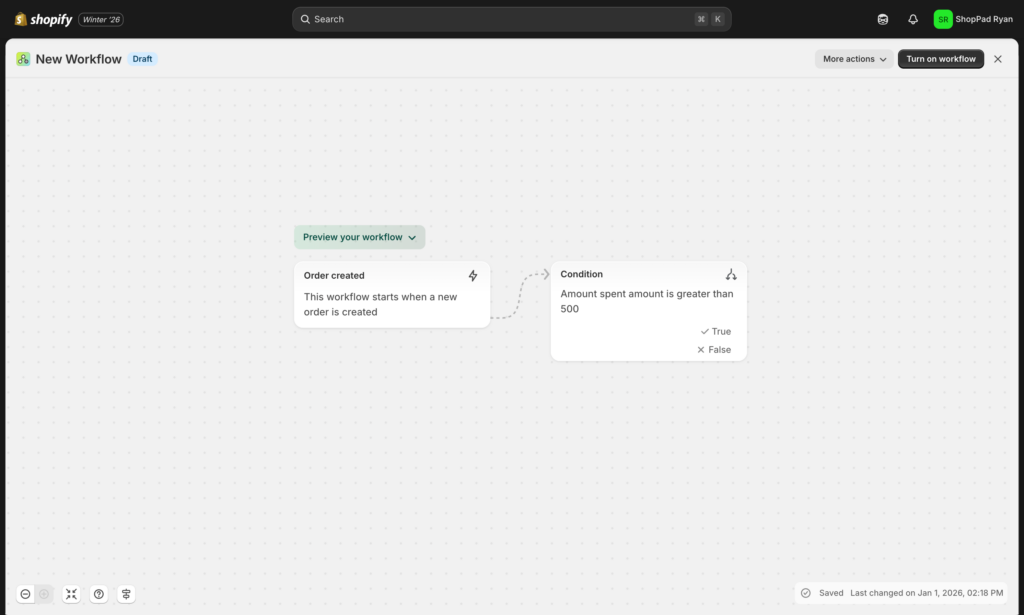Zoom out the workflow canvas
The height and width of the screenshot is (615, 1024).
click(x=27, y=593)
